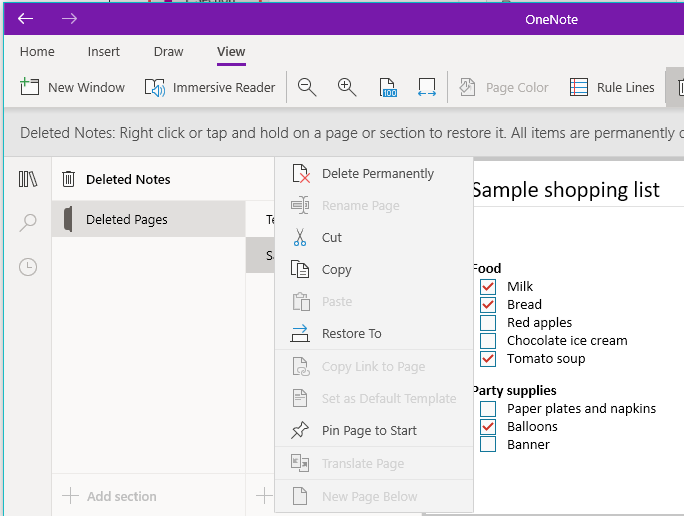This screenshot has width=685, height=516.
Task: Click the Sample shopping list title
Action: pyautogui.click(x=566, y=190)
